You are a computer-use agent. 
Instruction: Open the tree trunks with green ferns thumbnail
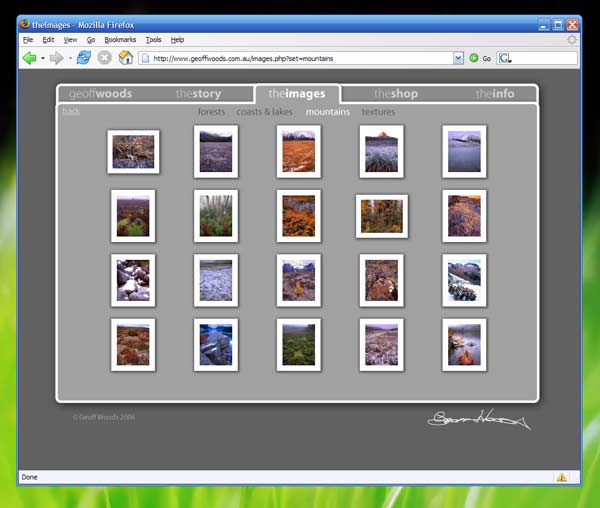click(x=216, y=216)
